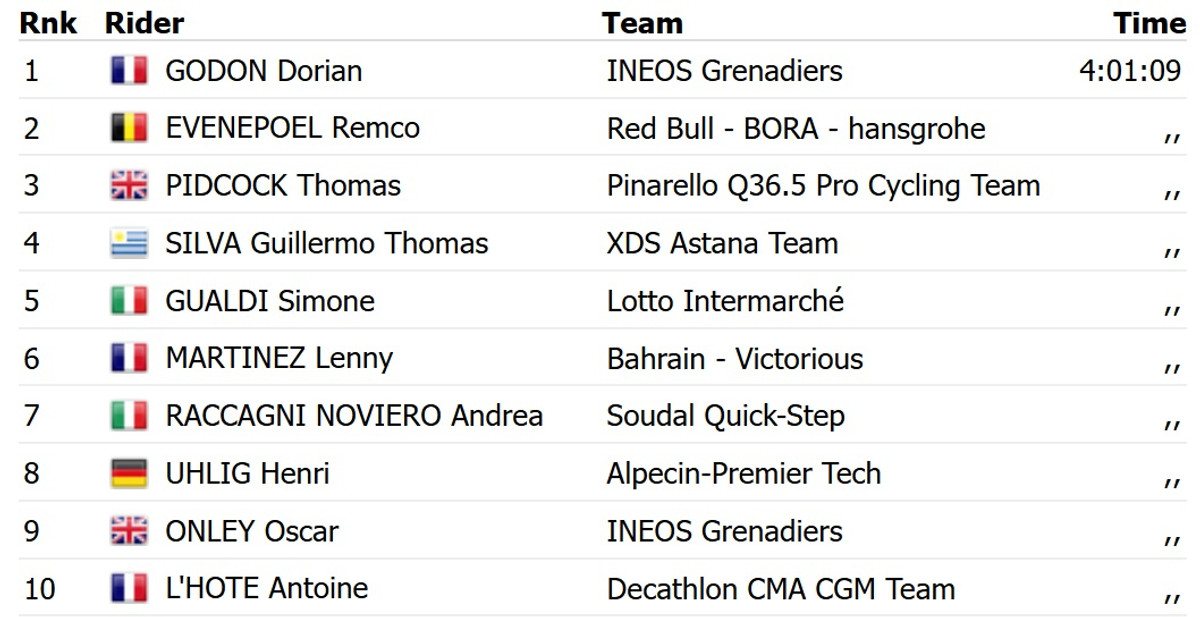Viewport: 1200px width, 617px height.
Task: Select rider RACCAGNI NOVIERO Andrea
Action: click(354, 416)
